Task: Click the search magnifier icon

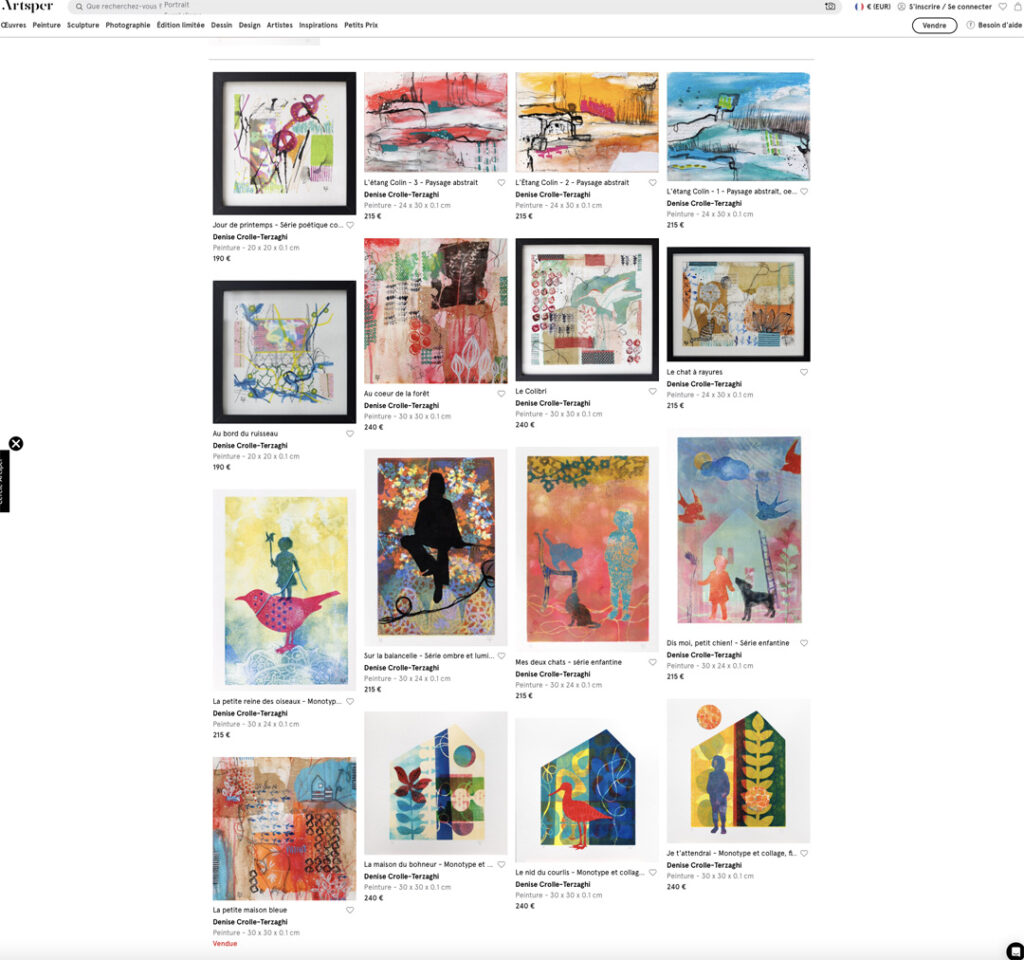Action: click(79, 7)
